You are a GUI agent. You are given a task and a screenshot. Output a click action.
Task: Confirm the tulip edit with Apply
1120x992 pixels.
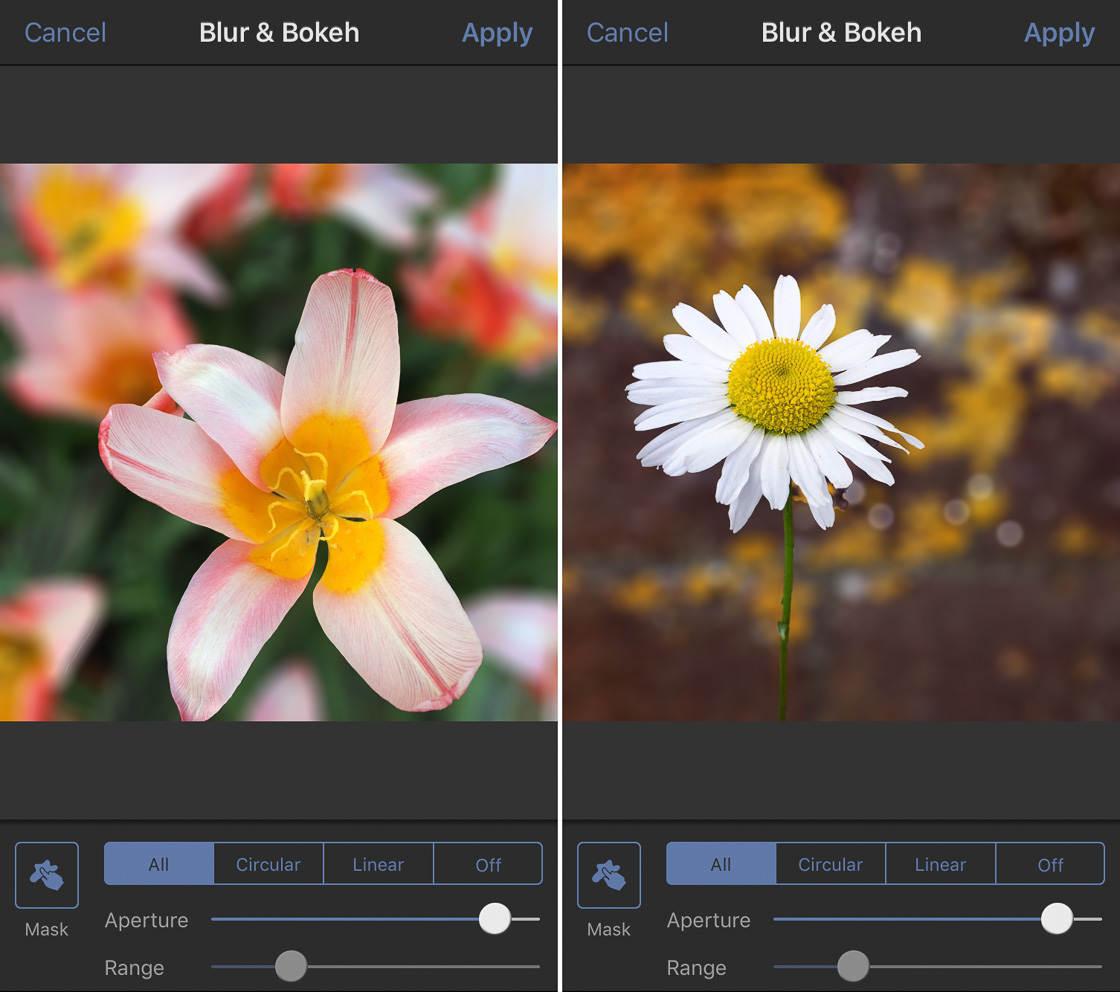[x=497, y=32]
